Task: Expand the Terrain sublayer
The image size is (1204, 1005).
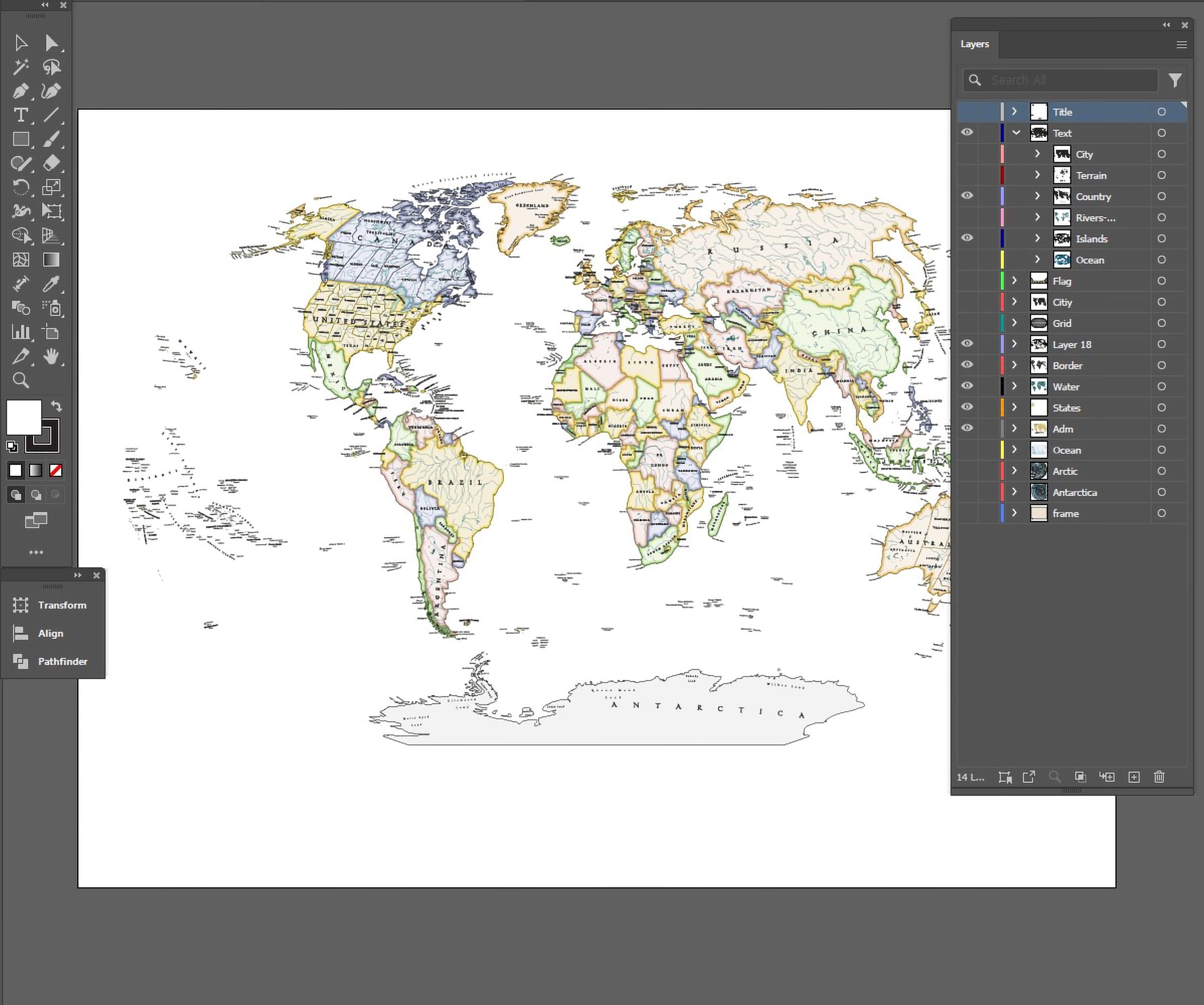Action: (x=1037, y=175)
